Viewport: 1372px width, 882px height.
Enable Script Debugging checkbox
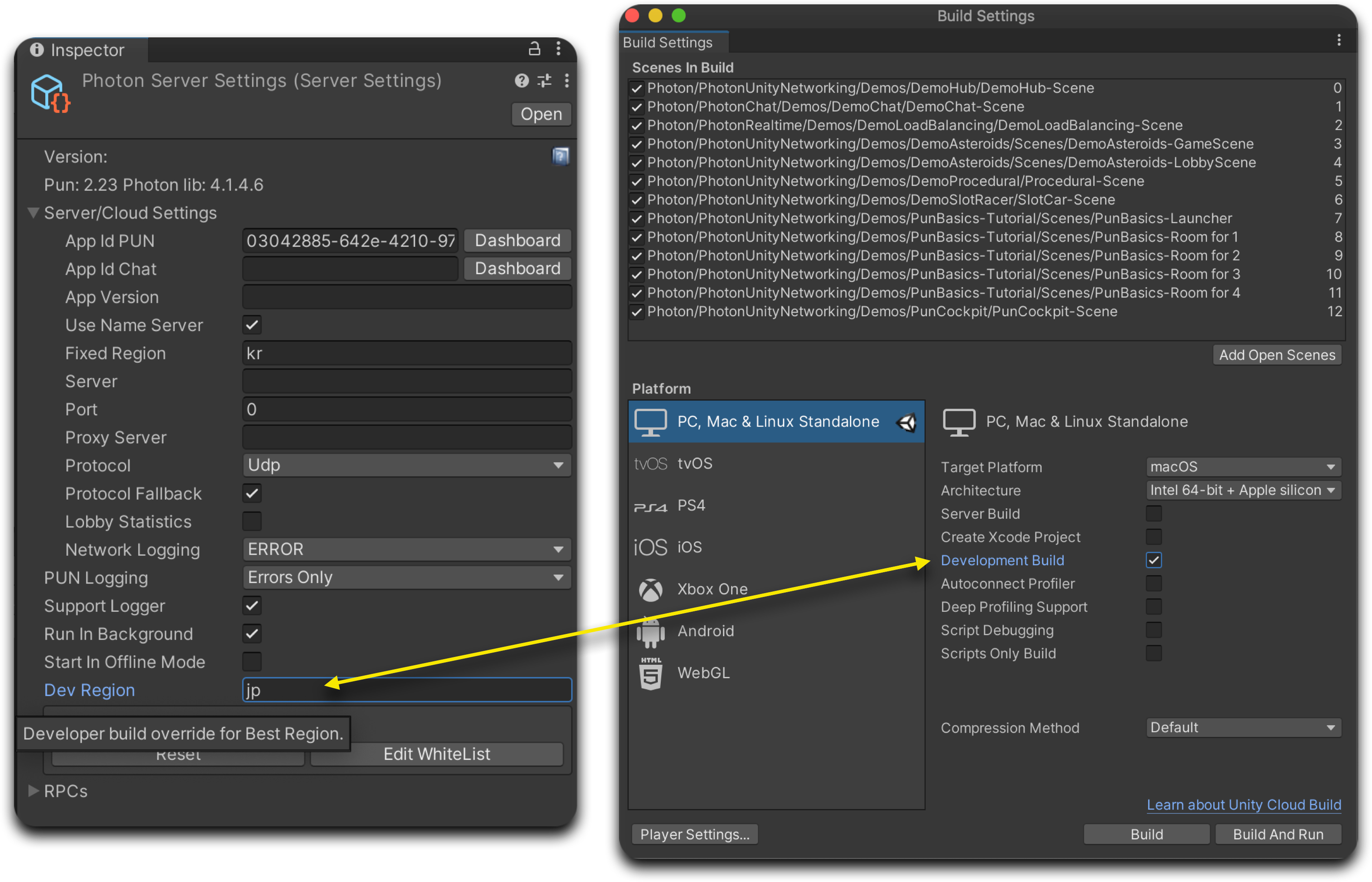(x=1154, y=630)
